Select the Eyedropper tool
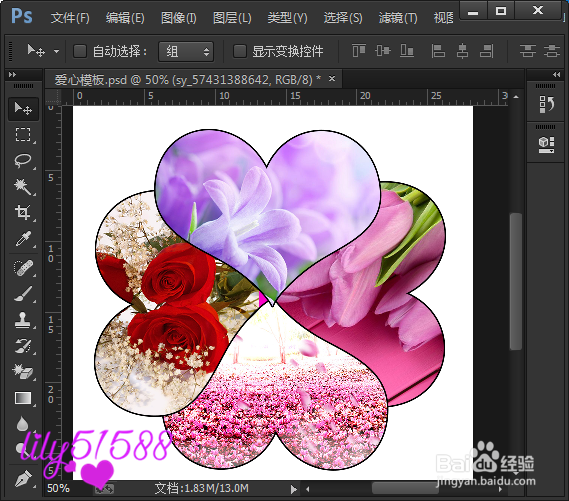The image size is (569, 501). pos(23,239)
